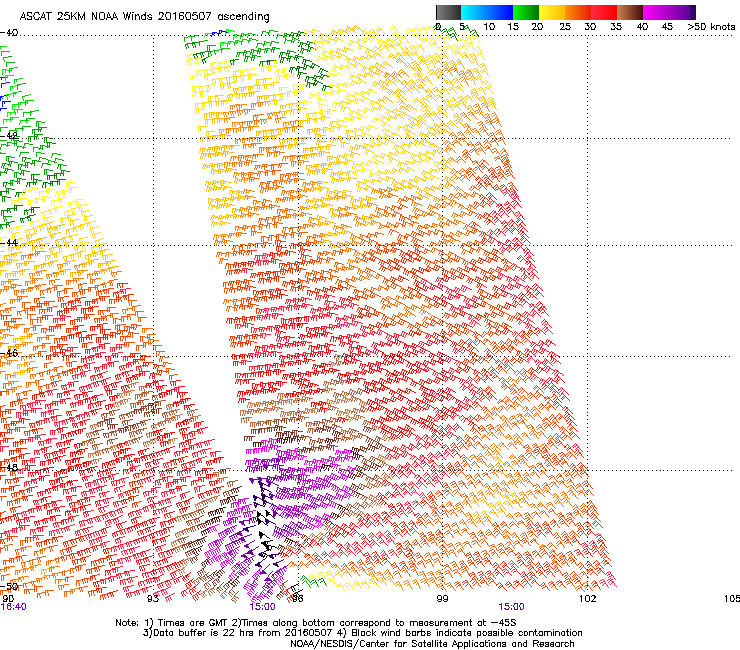Click the '99' longitude axis label
This screenshot has width=740, height=650.
point(442,599)
